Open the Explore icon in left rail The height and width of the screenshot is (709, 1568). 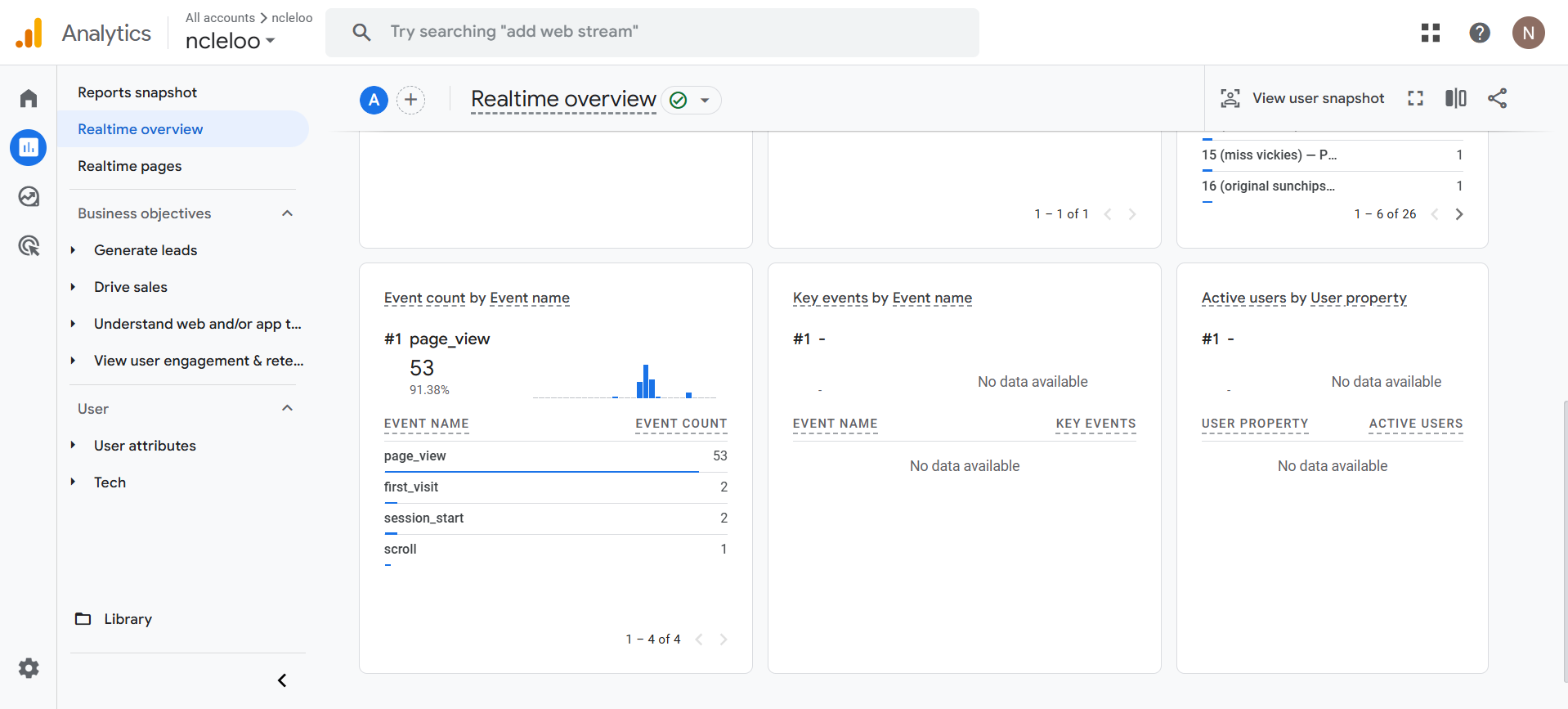(x=29, y=197)
